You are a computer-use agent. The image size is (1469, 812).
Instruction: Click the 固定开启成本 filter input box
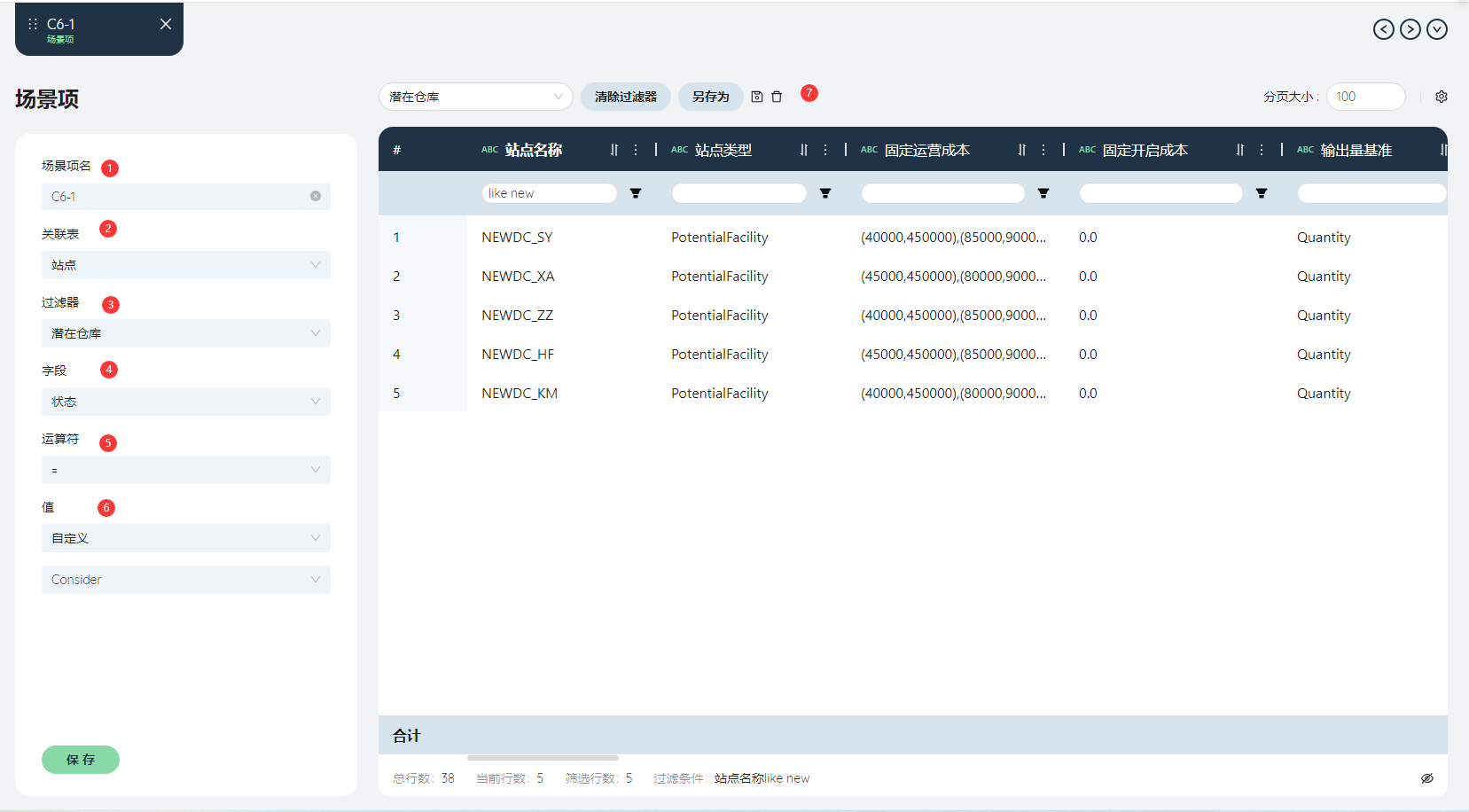[x=1161, y=193]
